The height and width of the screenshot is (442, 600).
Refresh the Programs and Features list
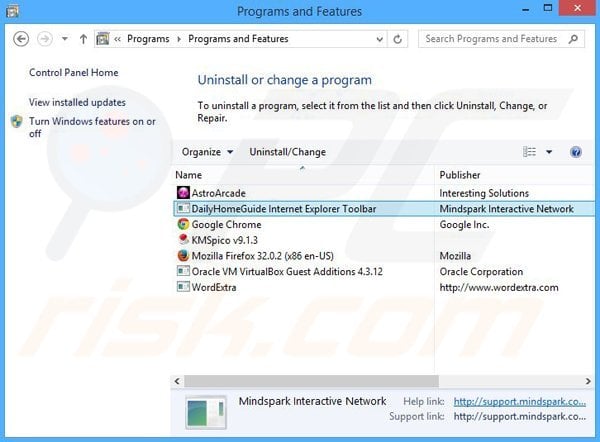pyautogui.click(x=398, y=39)
